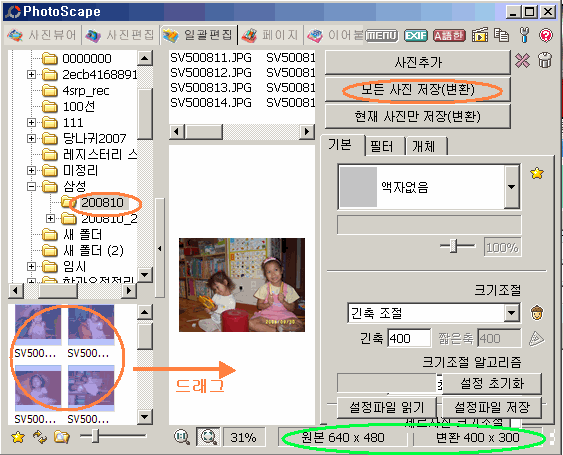Click the 설정파일 저장 button

click(492, 408)
